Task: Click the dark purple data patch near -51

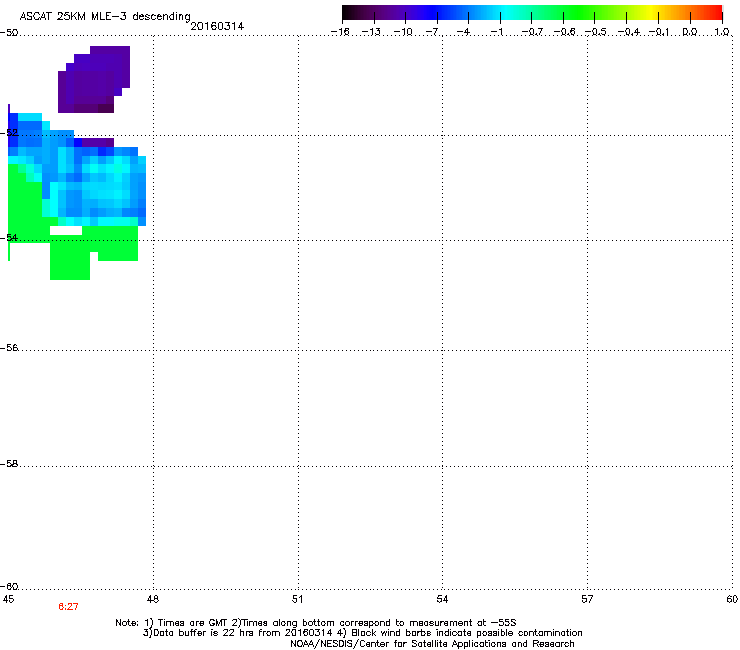Action: 94,79
